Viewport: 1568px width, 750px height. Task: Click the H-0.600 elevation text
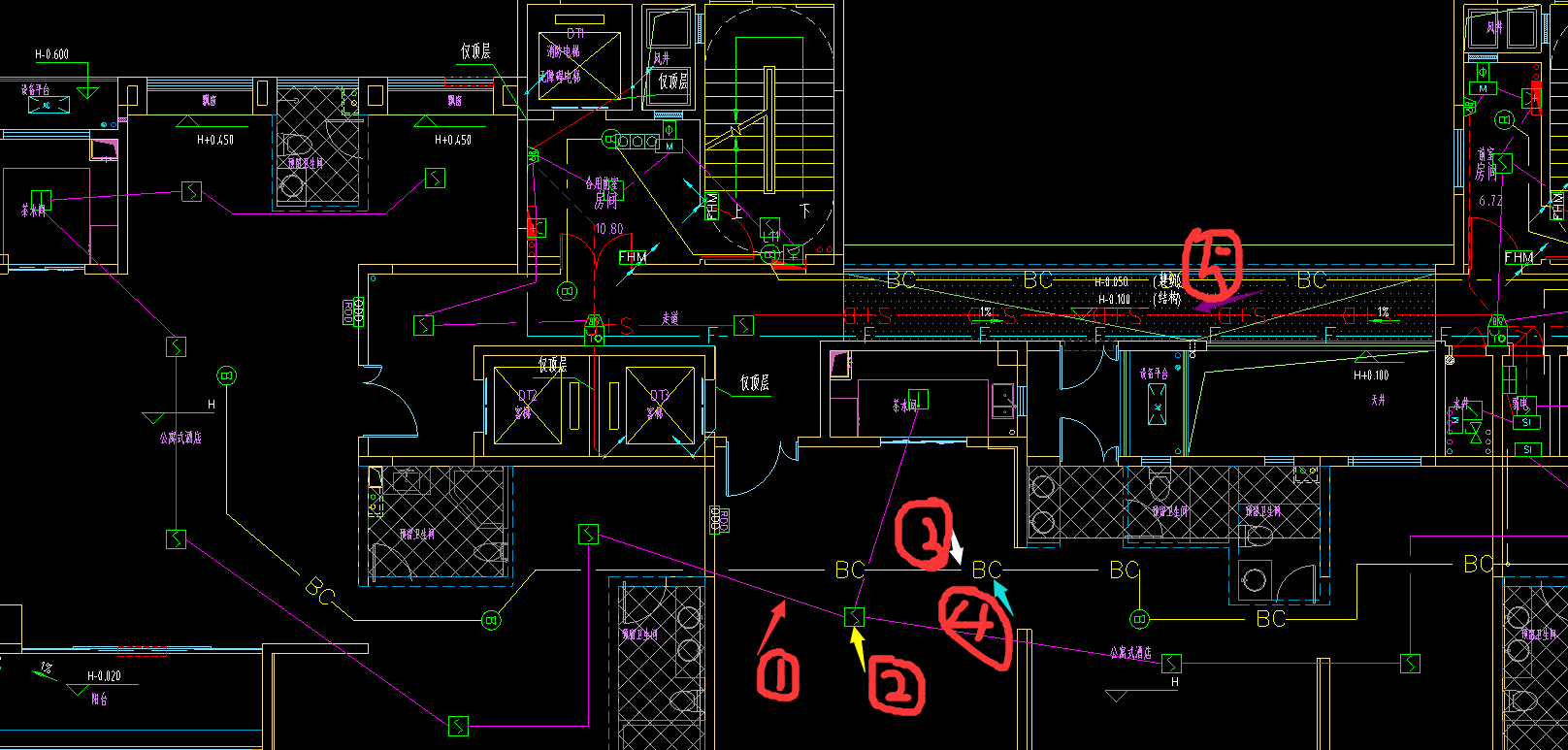51,54
